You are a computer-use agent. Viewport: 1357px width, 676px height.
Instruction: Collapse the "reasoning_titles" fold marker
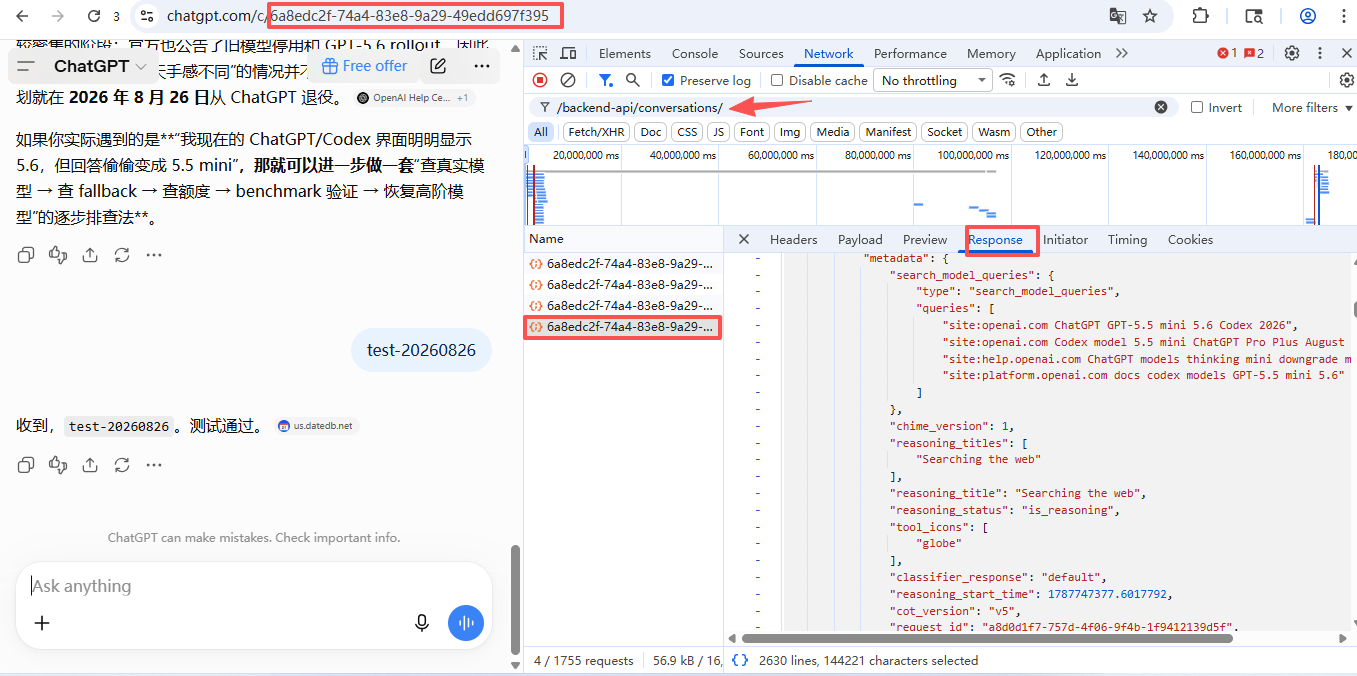point(757,443)
